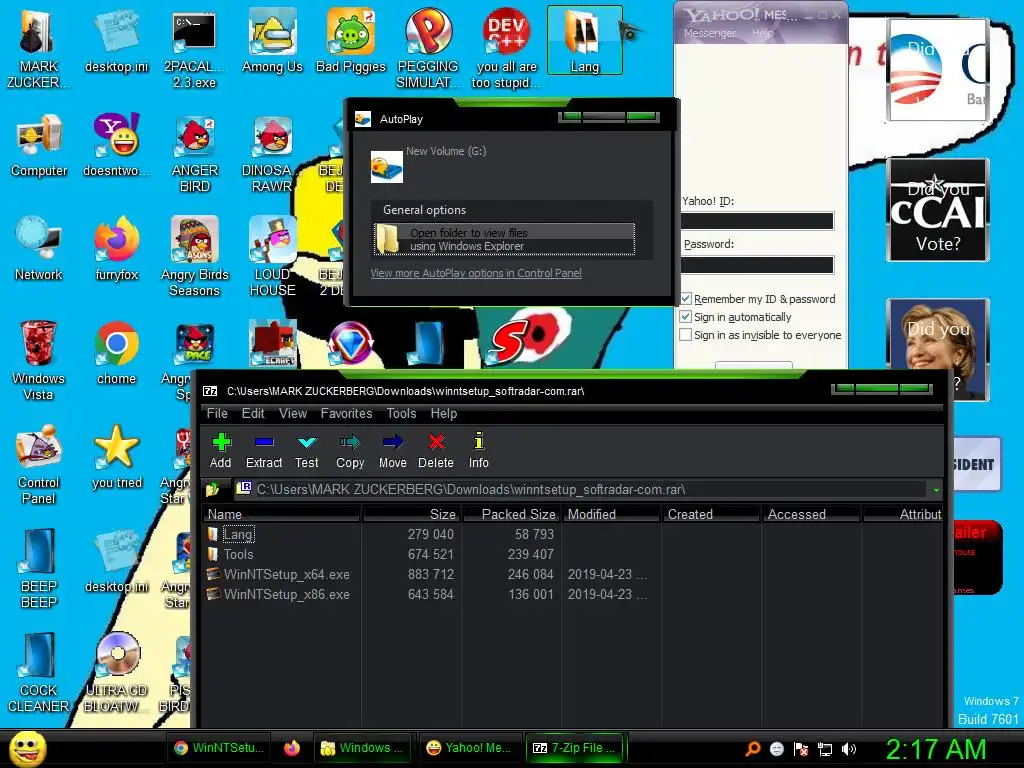
Task: Click the Extract toolbar icon in 7-Zip
Action: click(264, 451)
